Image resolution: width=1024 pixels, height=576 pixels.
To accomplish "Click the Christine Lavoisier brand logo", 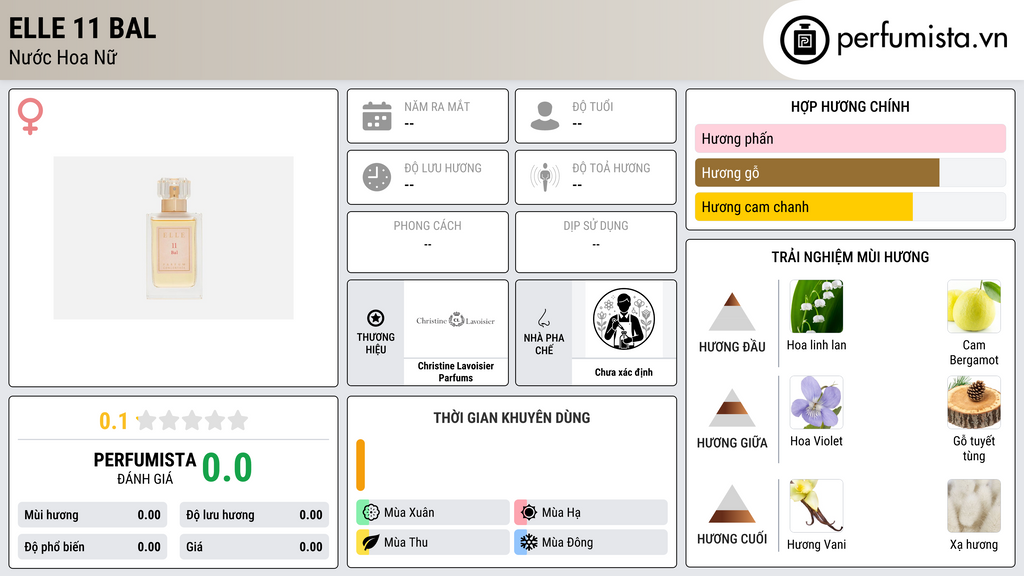I will 455,320.
